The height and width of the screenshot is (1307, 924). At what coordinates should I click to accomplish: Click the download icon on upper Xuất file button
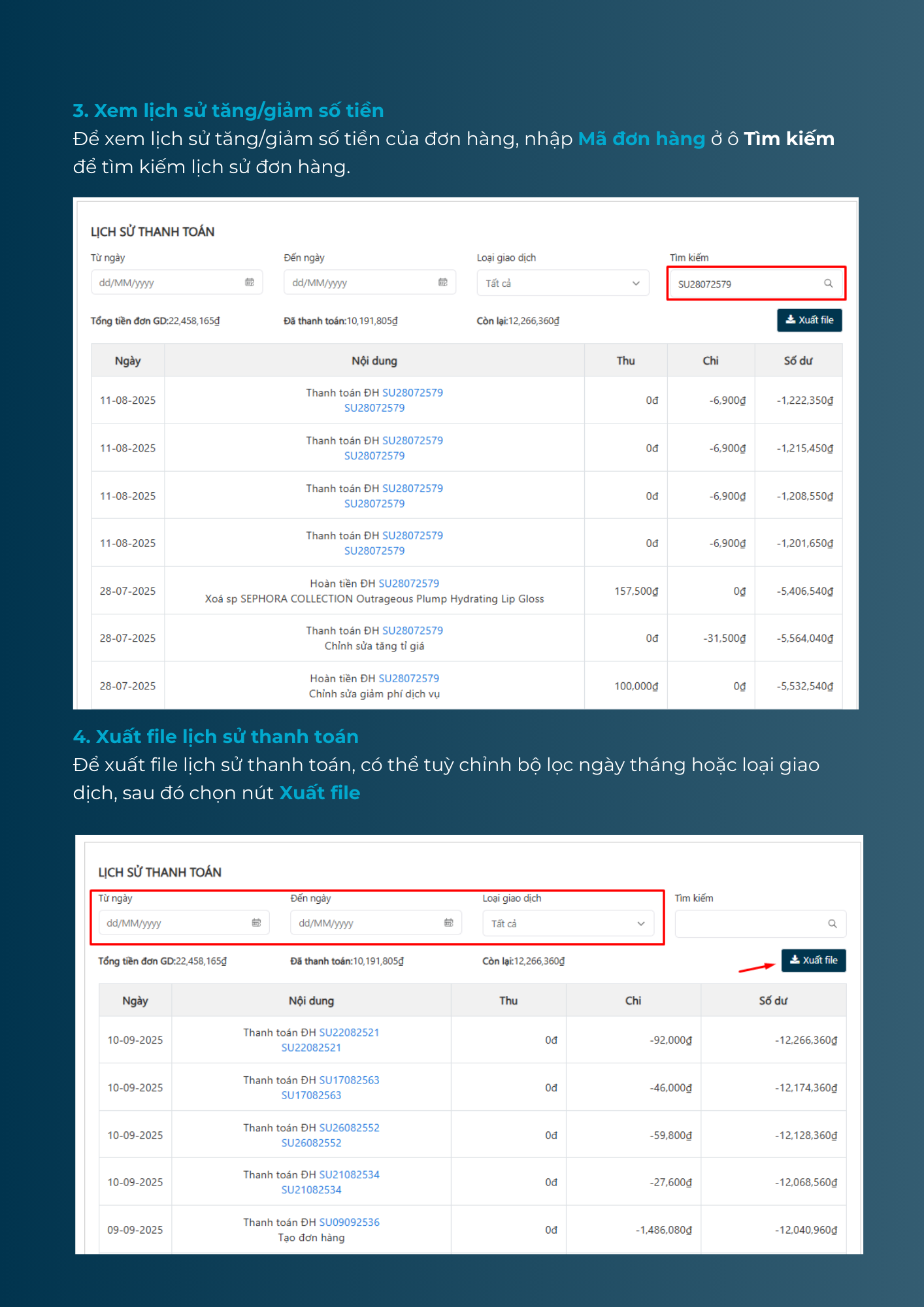click(x=791, y=320)
